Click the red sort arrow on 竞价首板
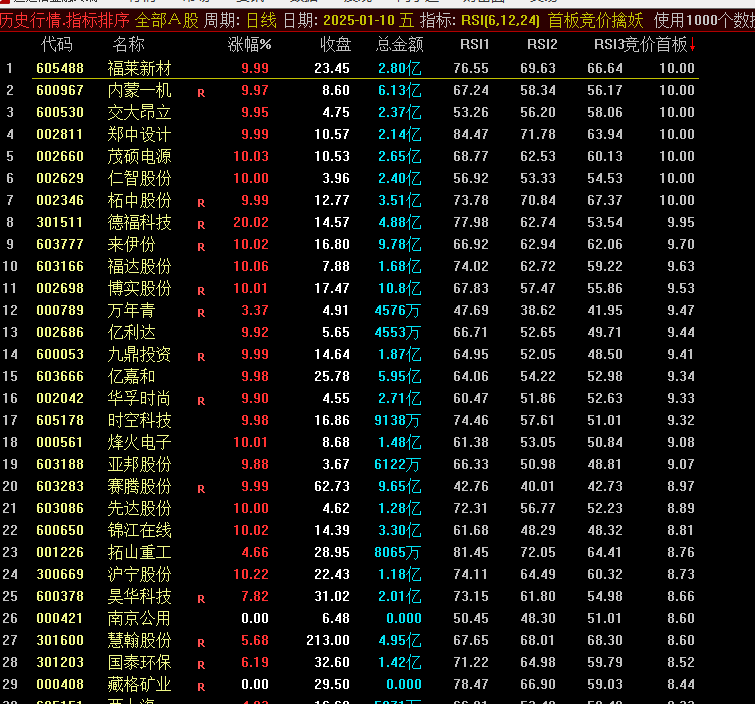 coord(692,44)
